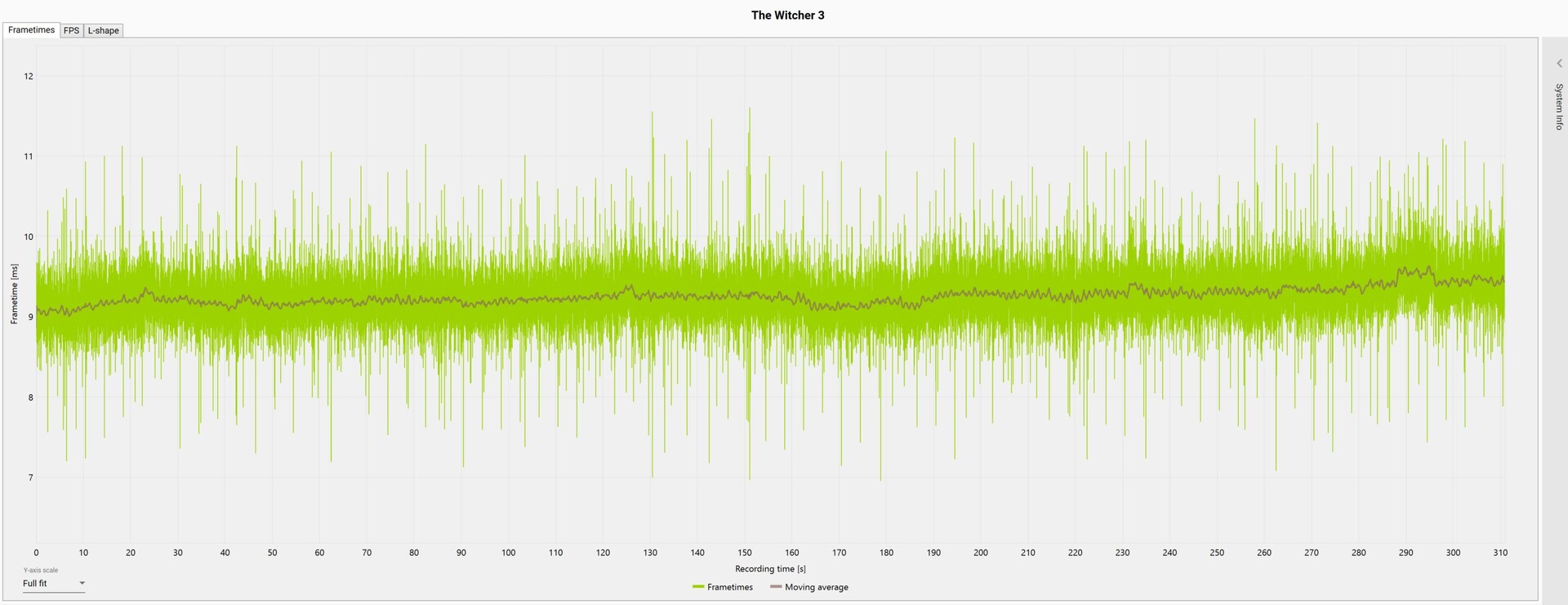
Task: Click the Moving average legend label
Action: [817, 587]
